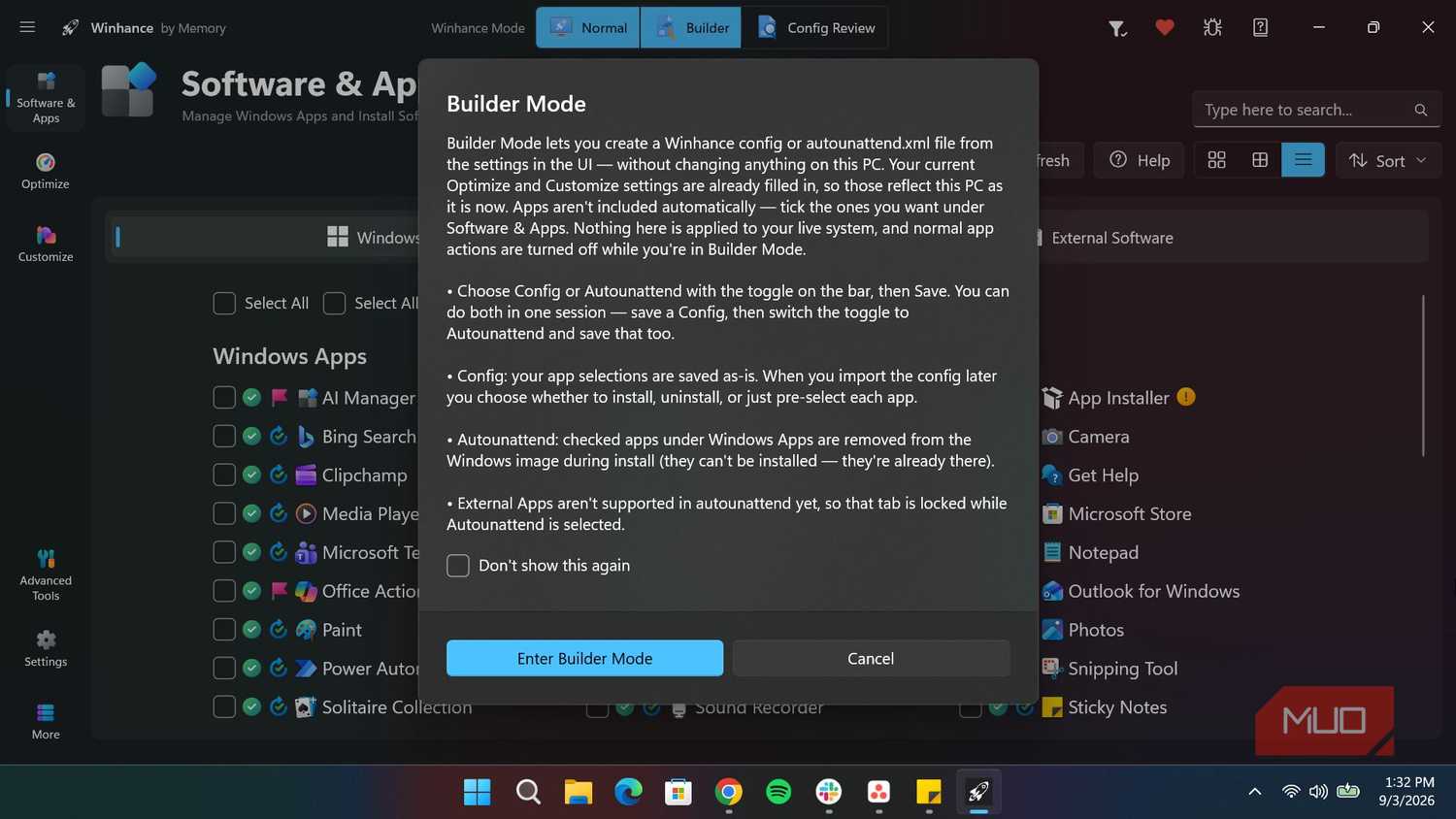Open Spotify from the taskbar

tap(778, 793)
